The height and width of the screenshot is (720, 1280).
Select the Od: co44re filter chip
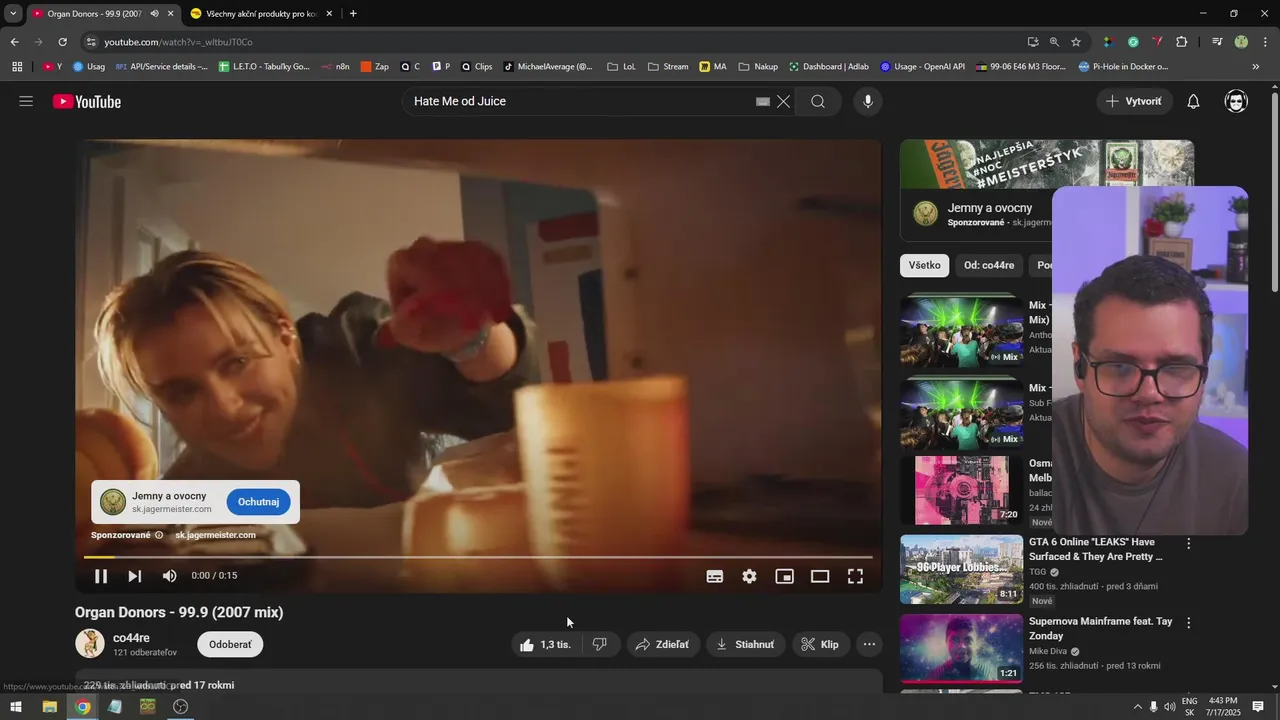989,265
